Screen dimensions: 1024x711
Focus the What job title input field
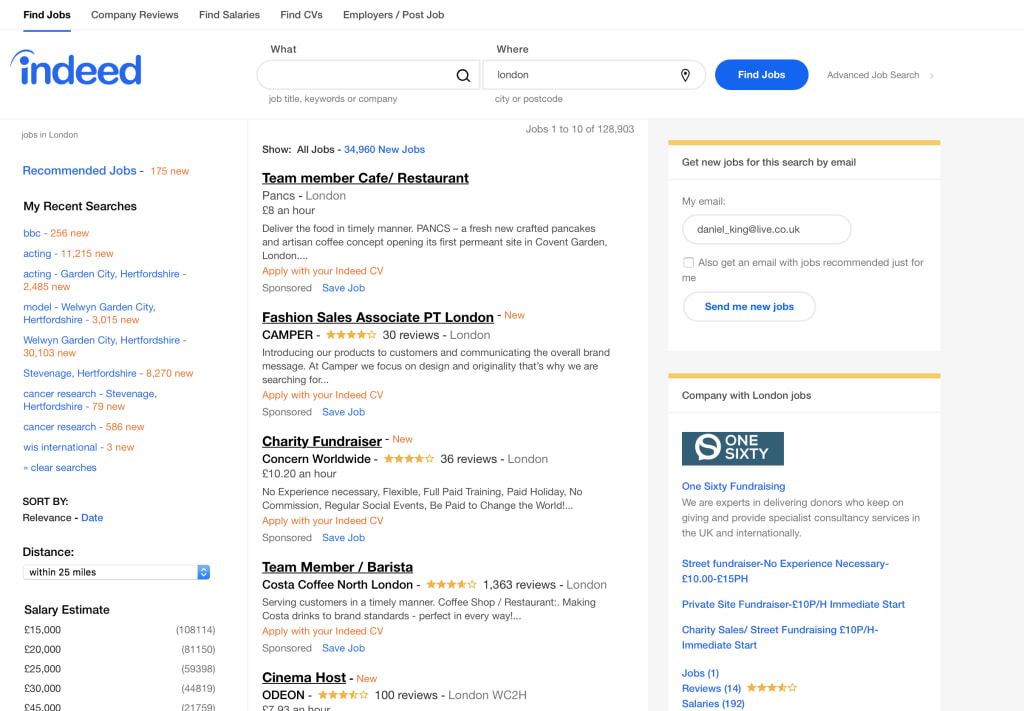click(368, 75)
